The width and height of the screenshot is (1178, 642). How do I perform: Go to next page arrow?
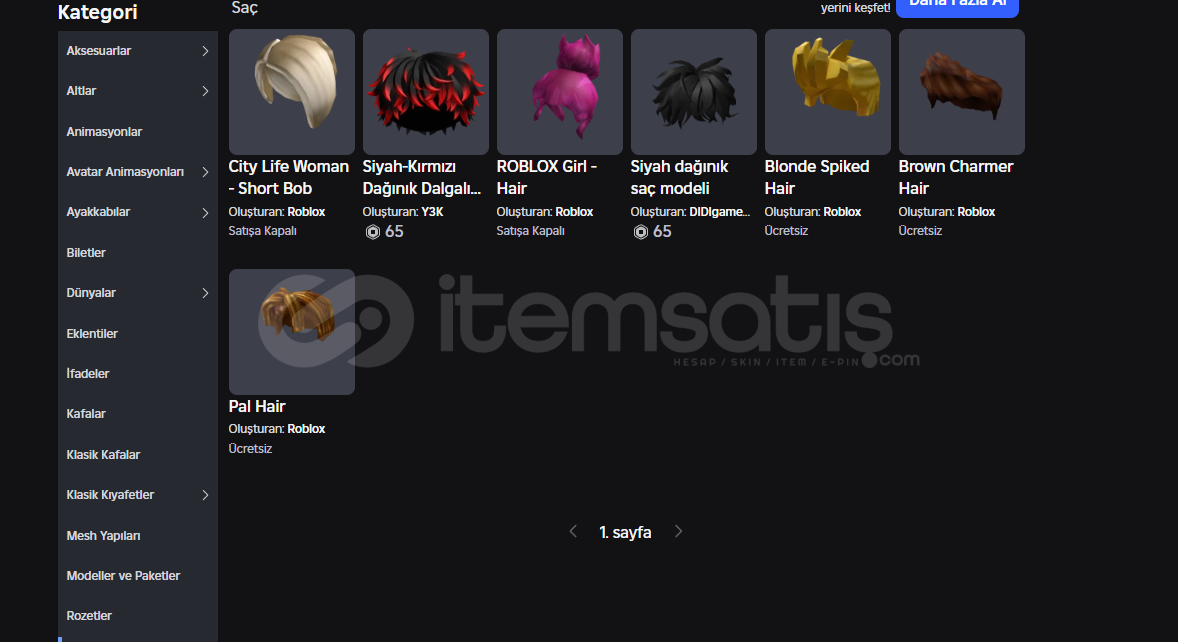(678, 532)
